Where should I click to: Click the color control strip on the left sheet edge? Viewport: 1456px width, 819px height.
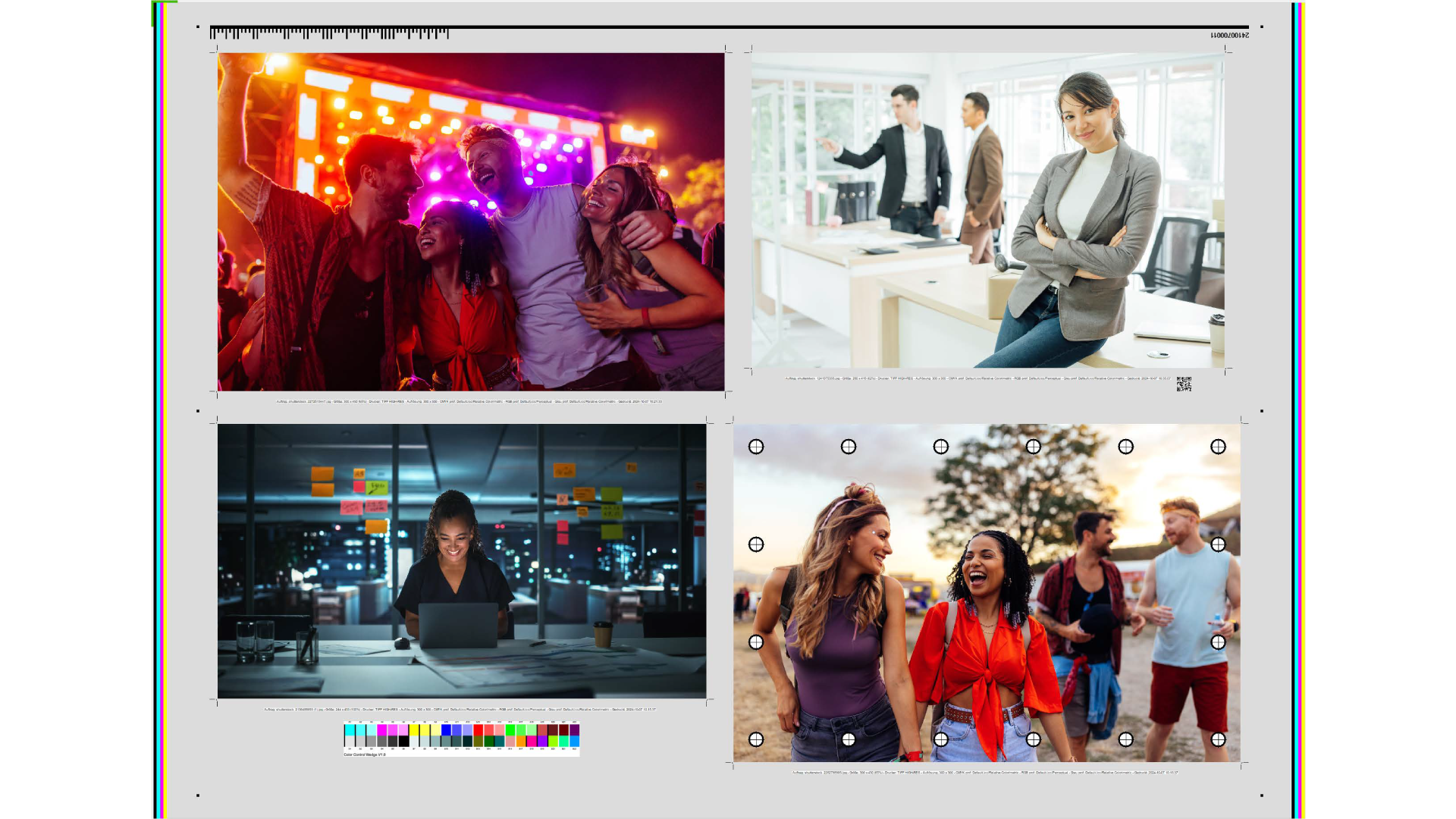pos(159,409)
